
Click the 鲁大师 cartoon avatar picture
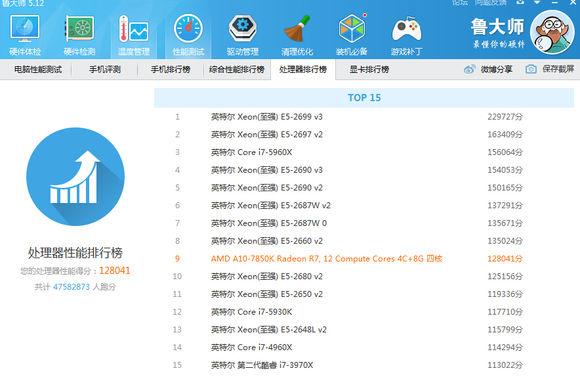pyautogui.click(x=552, y=32)
